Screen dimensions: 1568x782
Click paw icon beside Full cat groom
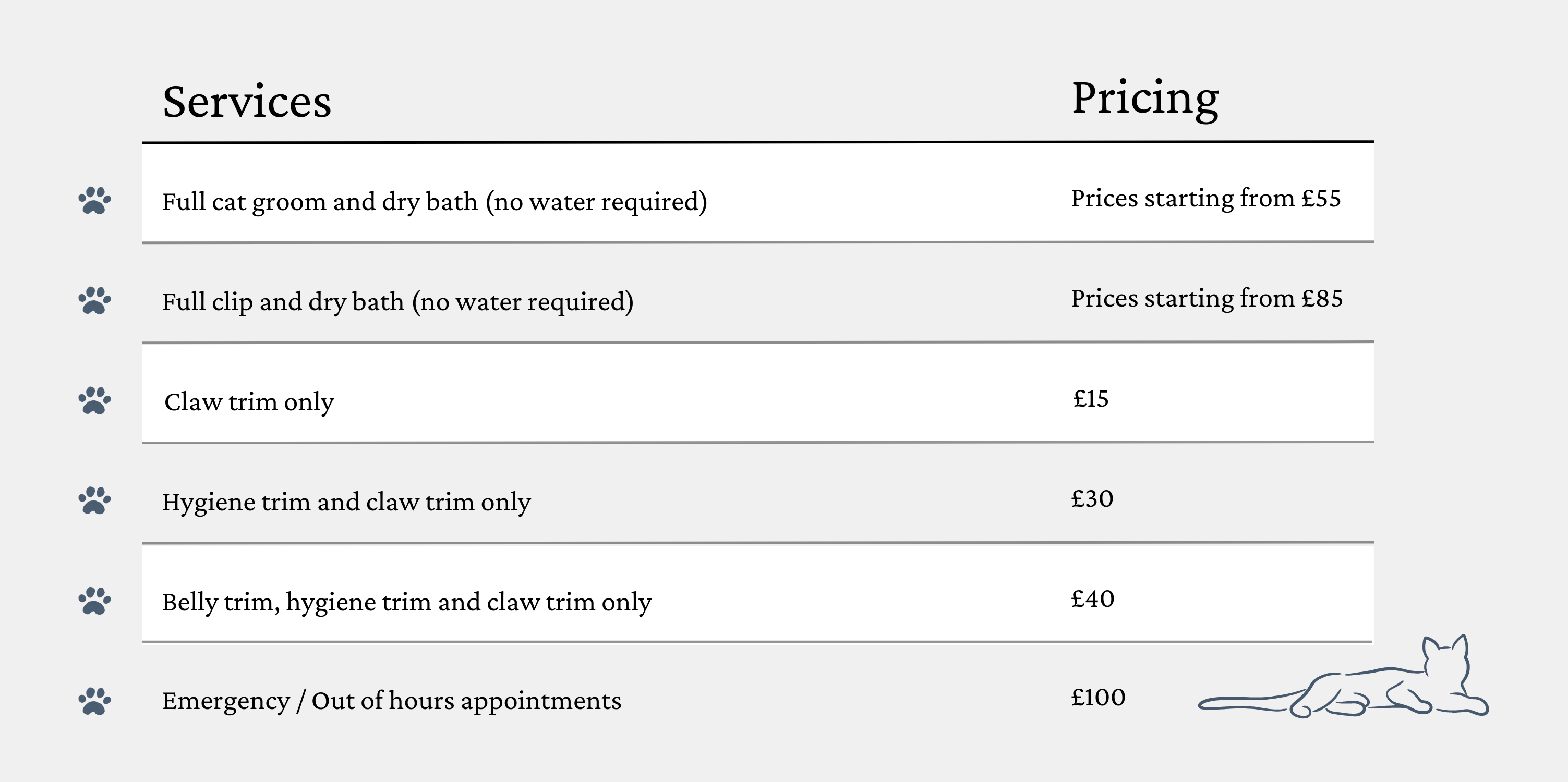coord(94,200)
